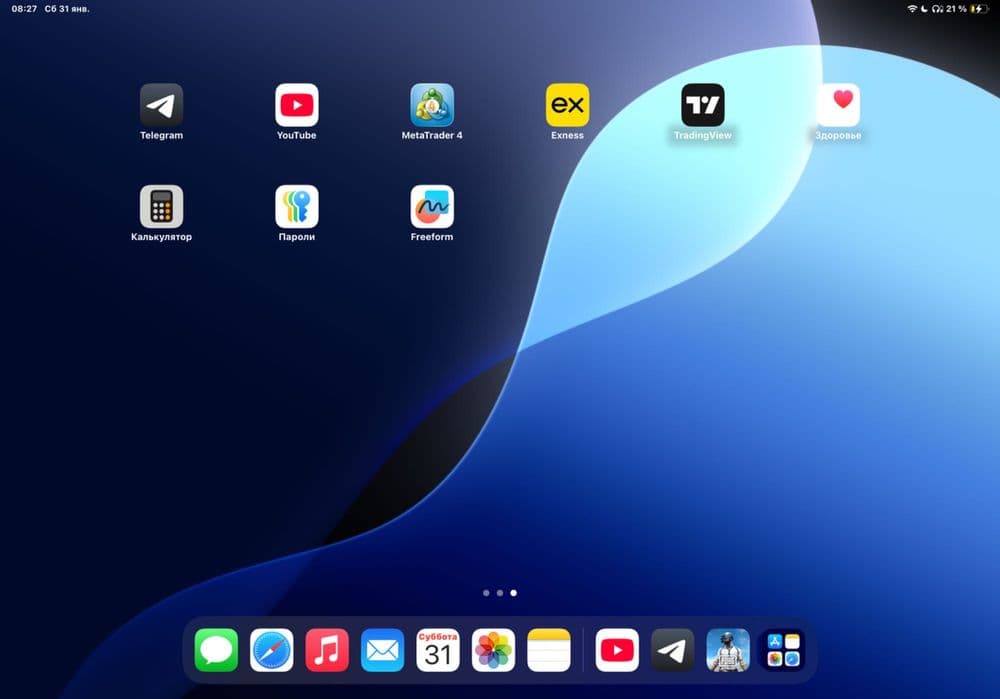Tap the battery charging indicator

(978, 9)
